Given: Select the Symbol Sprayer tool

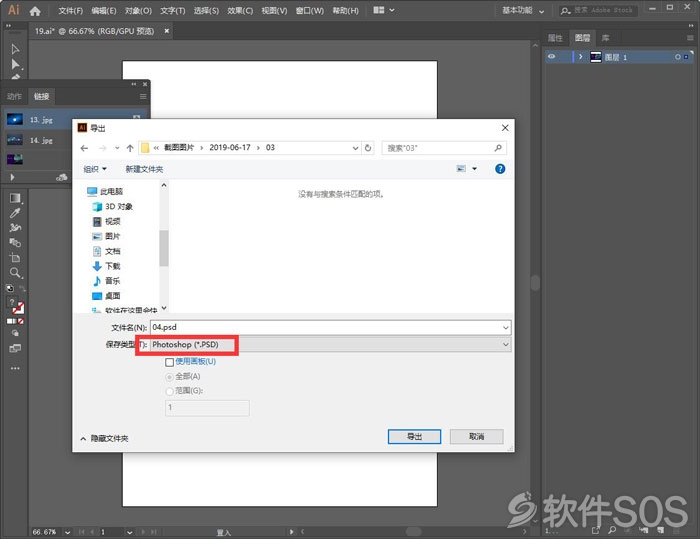Looking at the screenshot, I should [x=15, y=228].
